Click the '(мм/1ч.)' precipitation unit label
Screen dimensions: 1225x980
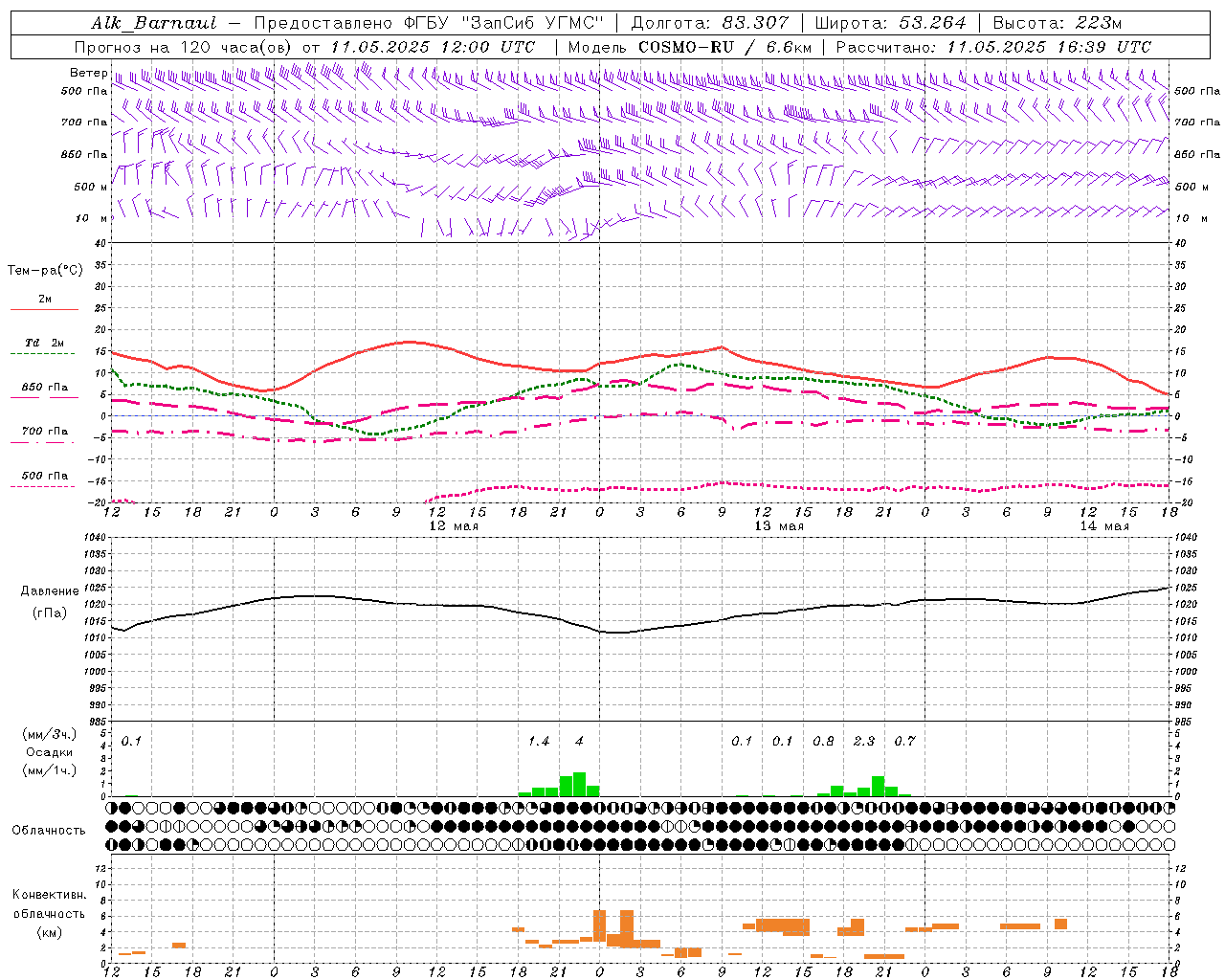[49, 770]
